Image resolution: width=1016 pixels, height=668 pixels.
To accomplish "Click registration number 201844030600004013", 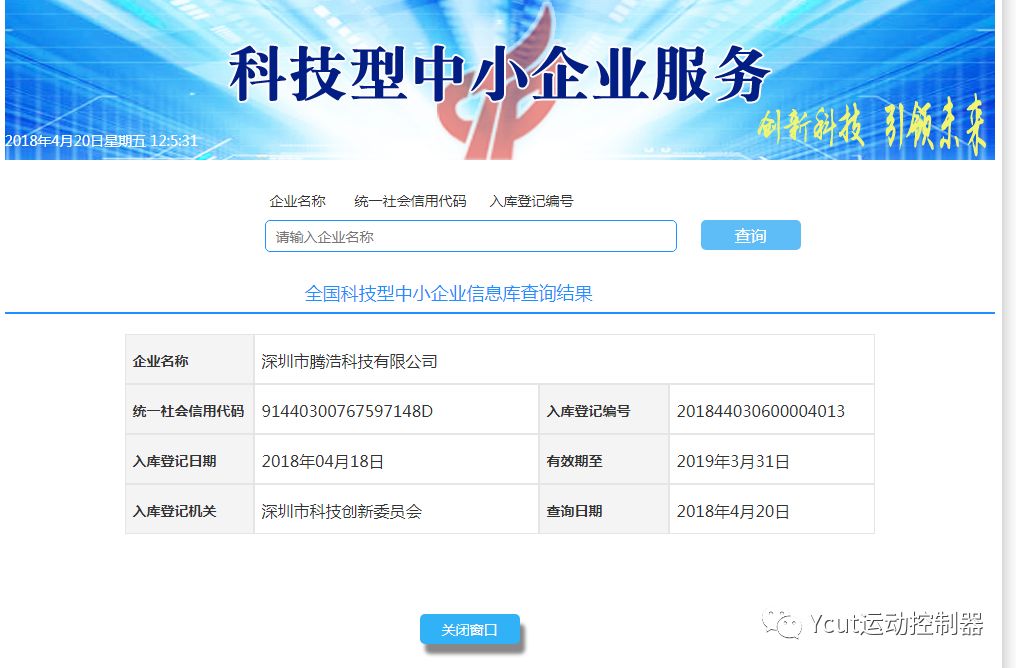I will pyautogui.click(x=761, y=411).
